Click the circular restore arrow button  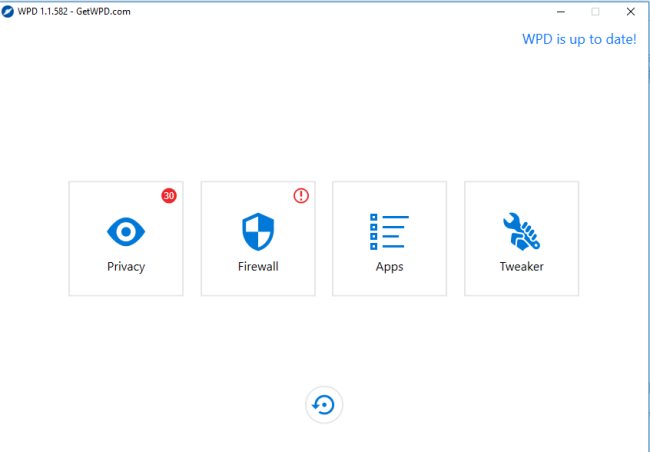[x=324, y=405]
